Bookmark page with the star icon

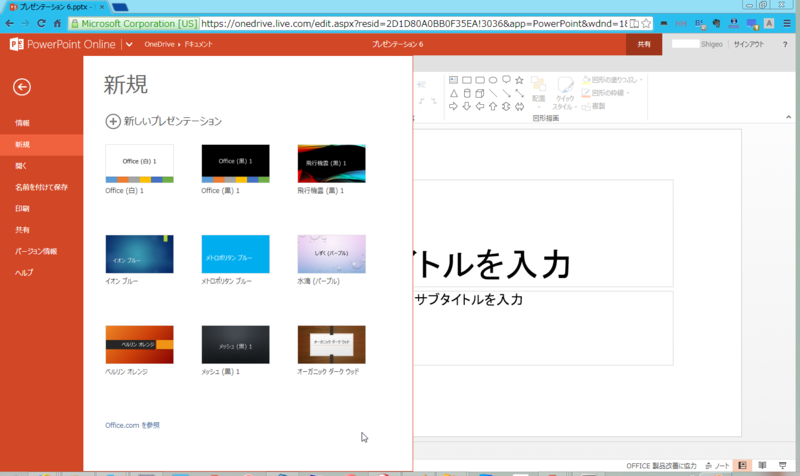[x=646, y=23]
